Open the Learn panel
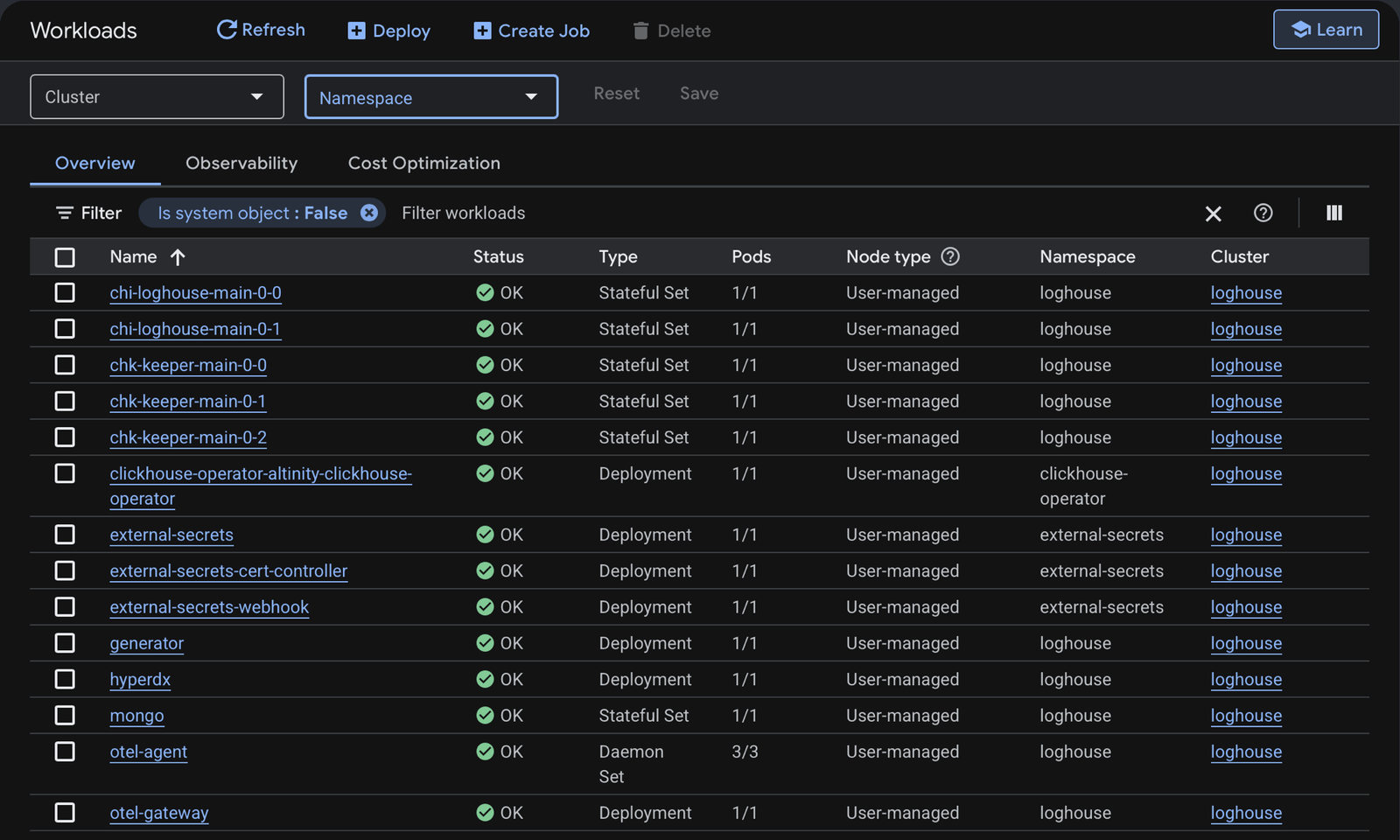 coord(1326,30)
